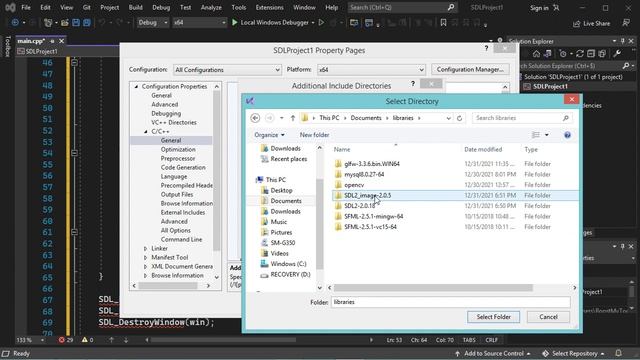Screen dimensions: 640x360
Task: Click the up-one-level arrow in Select Directory
Action: pos(293,118)
